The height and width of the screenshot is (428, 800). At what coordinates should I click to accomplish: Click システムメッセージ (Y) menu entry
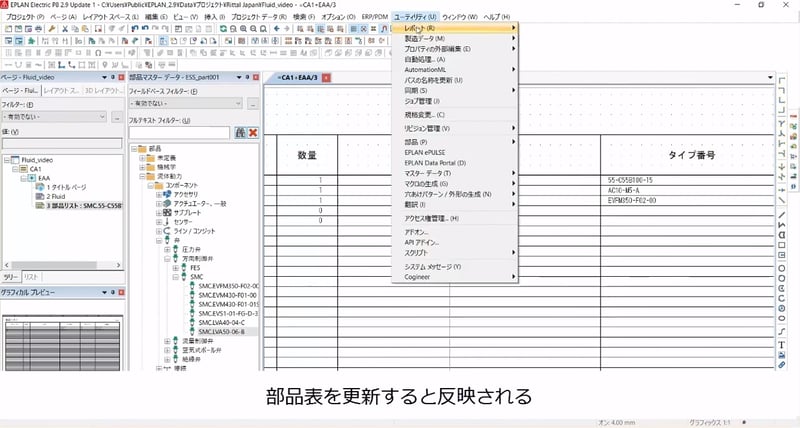(455, 267)
